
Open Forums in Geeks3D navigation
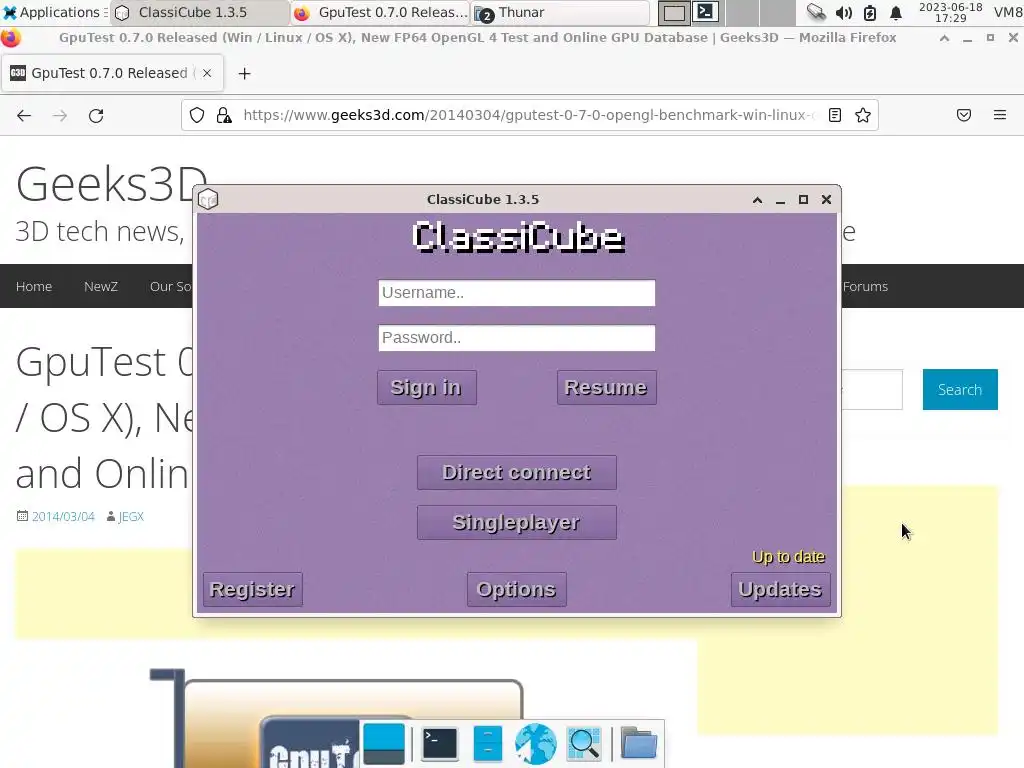pos(865,286)
